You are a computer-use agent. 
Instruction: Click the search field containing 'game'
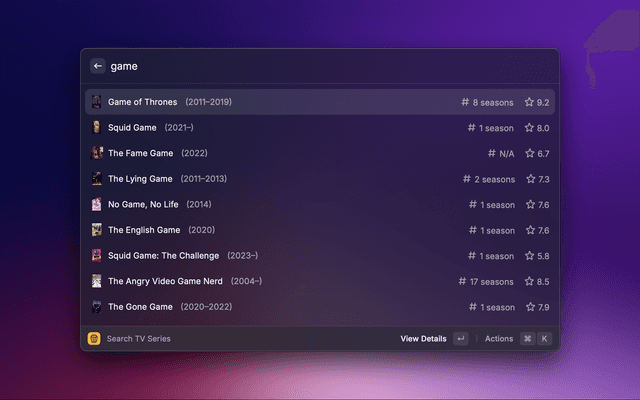300,66
